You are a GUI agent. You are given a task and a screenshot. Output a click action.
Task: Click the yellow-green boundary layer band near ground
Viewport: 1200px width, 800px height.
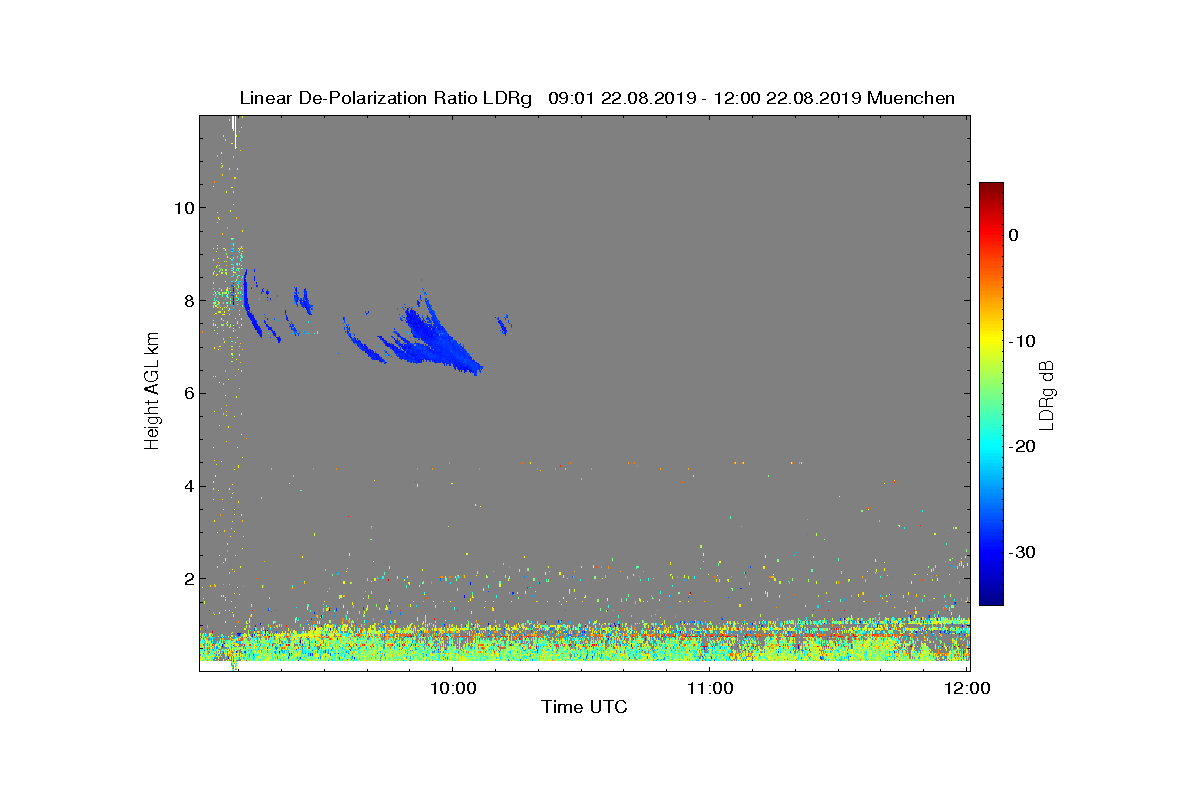(x=585, y=645)
